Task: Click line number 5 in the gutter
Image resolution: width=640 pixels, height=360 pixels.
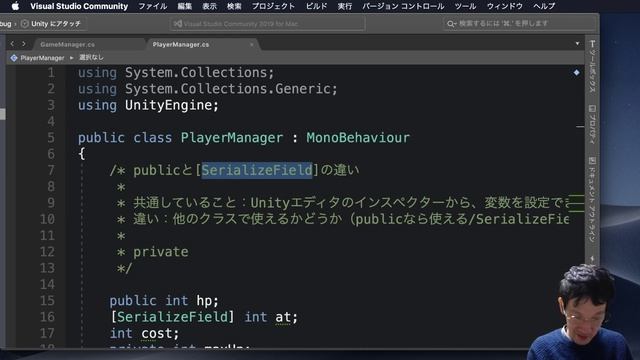Action: click(51, 138)
